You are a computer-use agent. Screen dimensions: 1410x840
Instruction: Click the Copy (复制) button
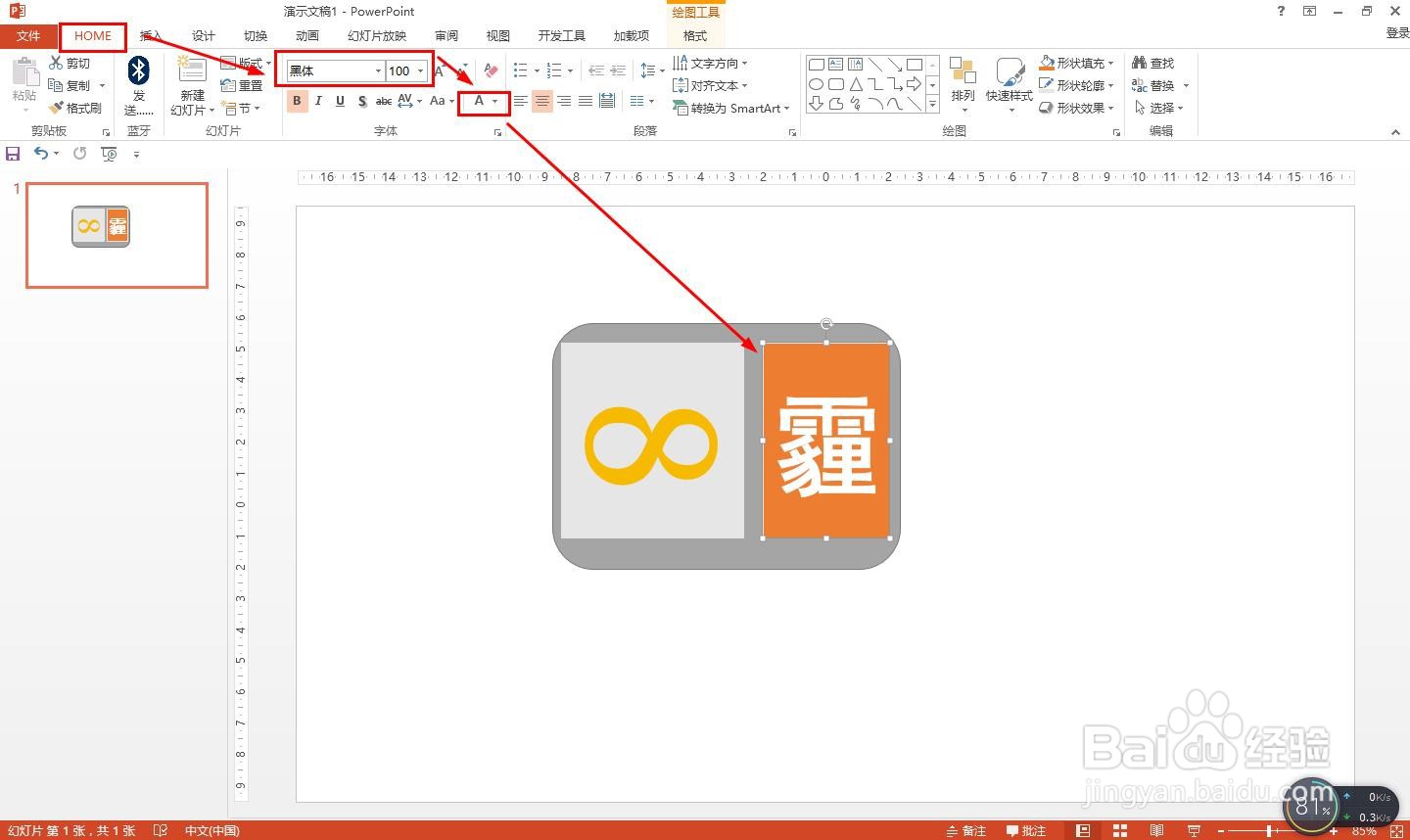coord(70,85)
